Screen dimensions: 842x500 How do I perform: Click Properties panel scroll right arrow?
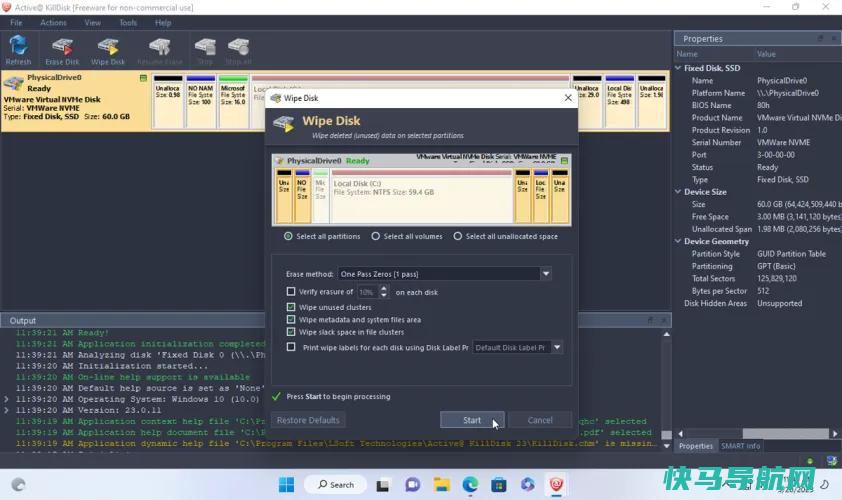tap(835, 433)
